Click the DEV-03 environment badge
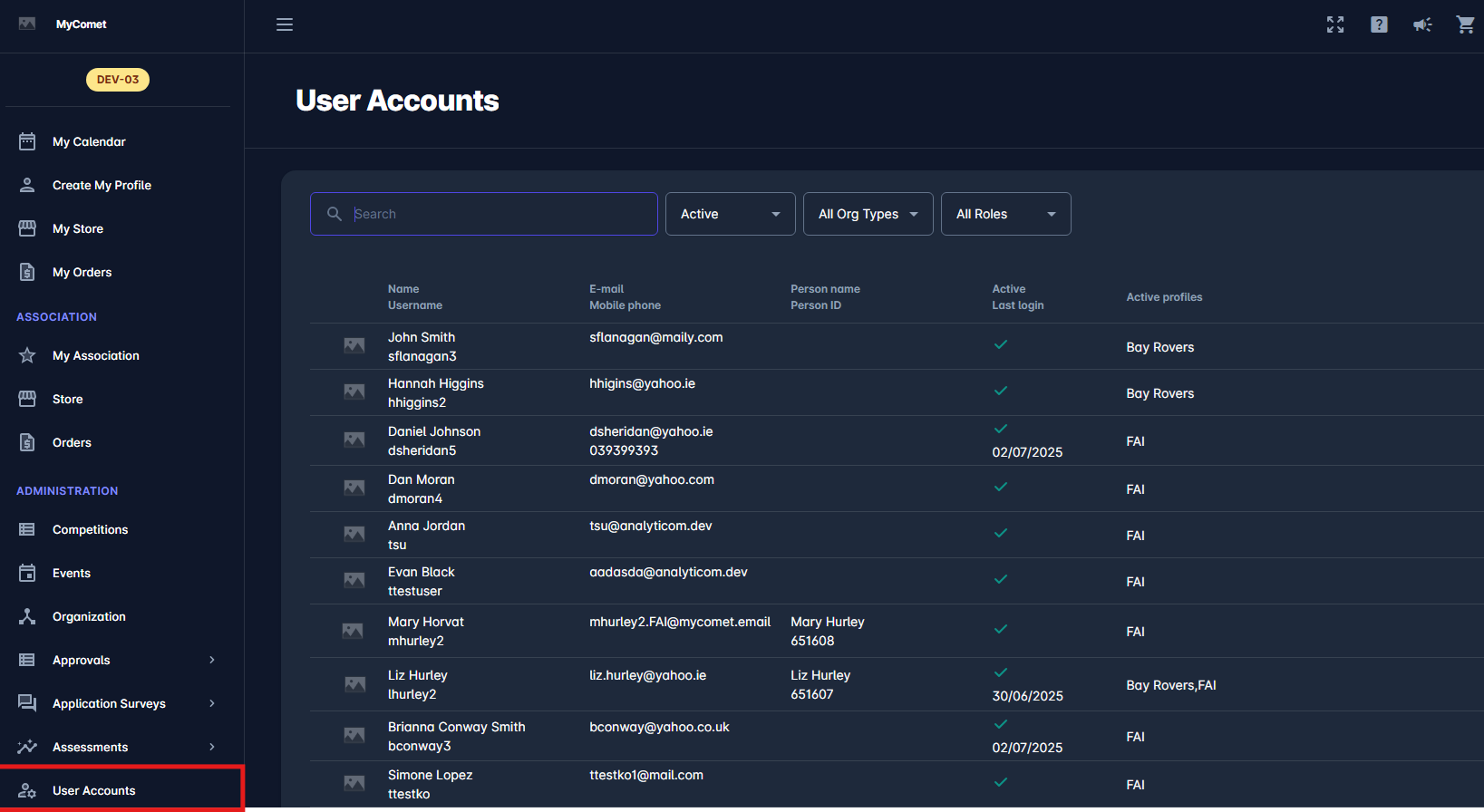Image resolution: width=1484 pixels, height=812 pixels. click(118, 80)
